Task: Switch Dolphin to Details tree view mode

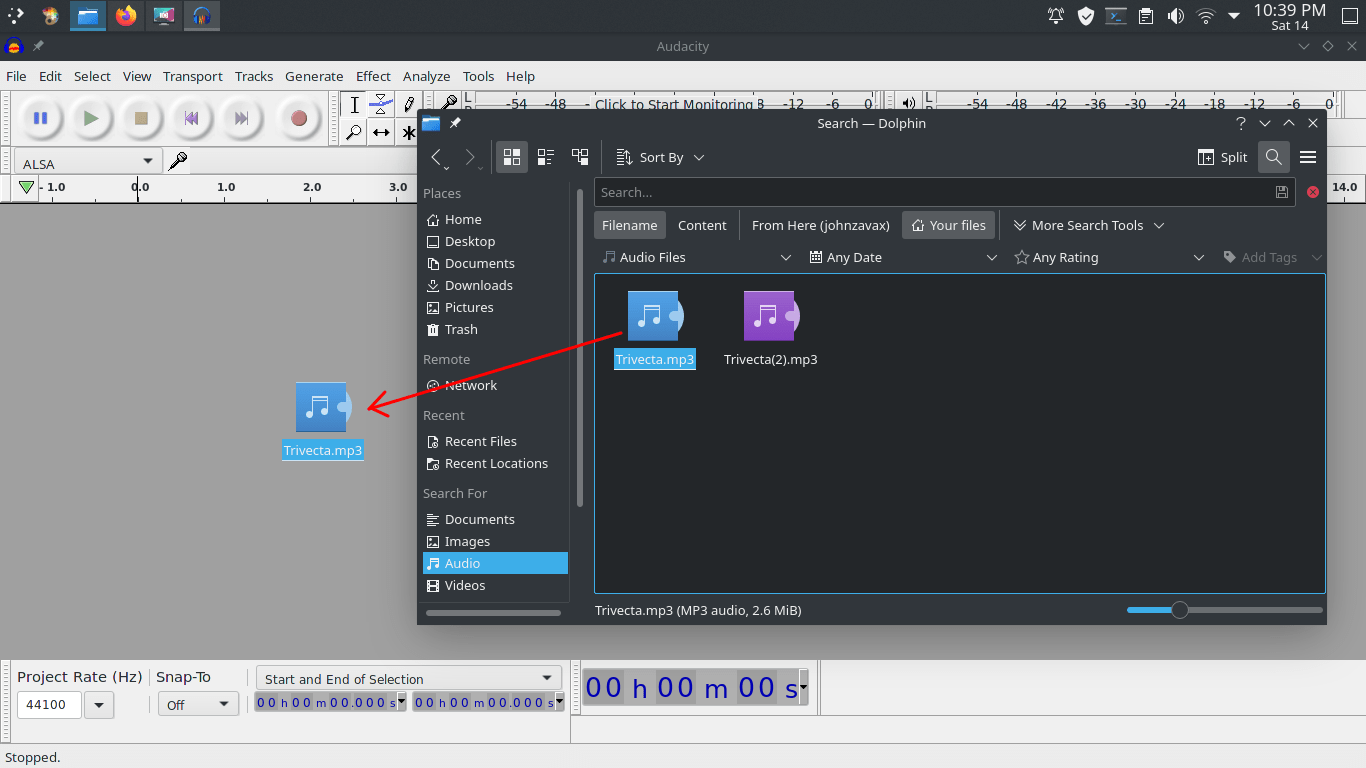Action: tap(580, 157)
